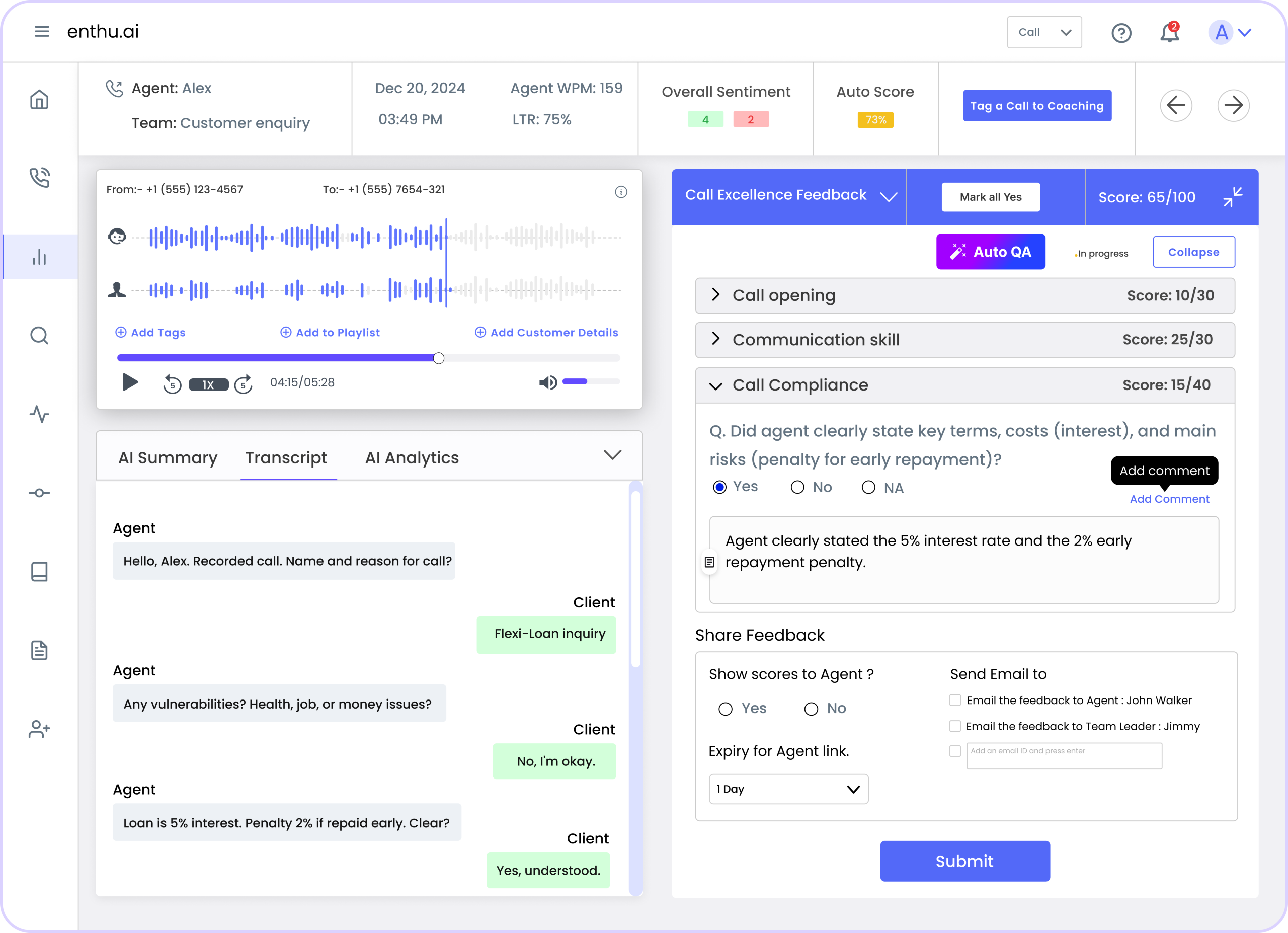The height and width of the screenshot is (933, 1288).
Task: Click the Tag a Call to Coaching button
Action: 1036,106
